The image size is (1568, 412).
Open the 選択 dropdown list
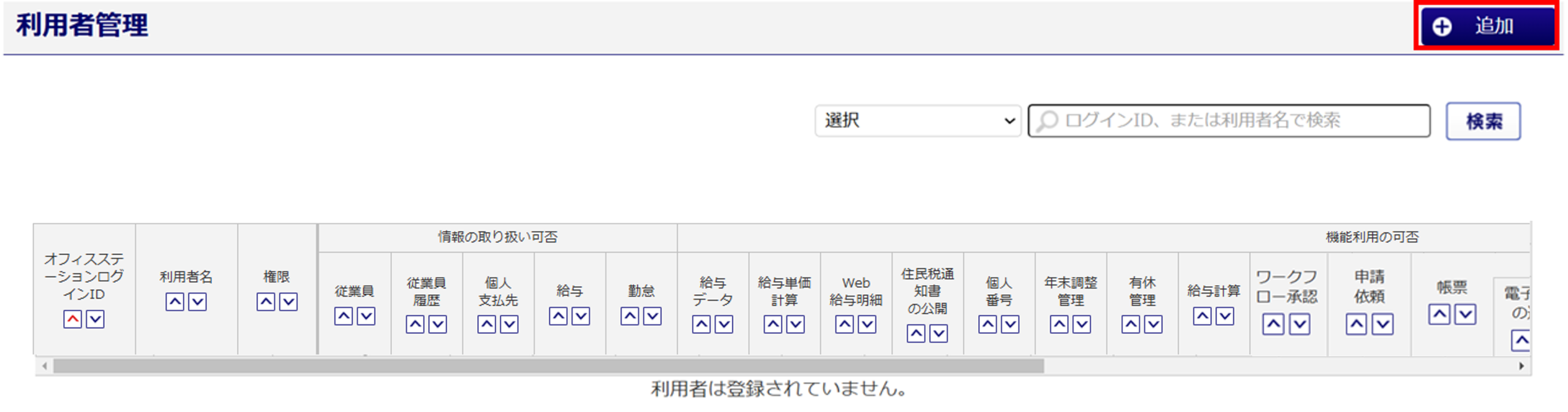(917, 121)
